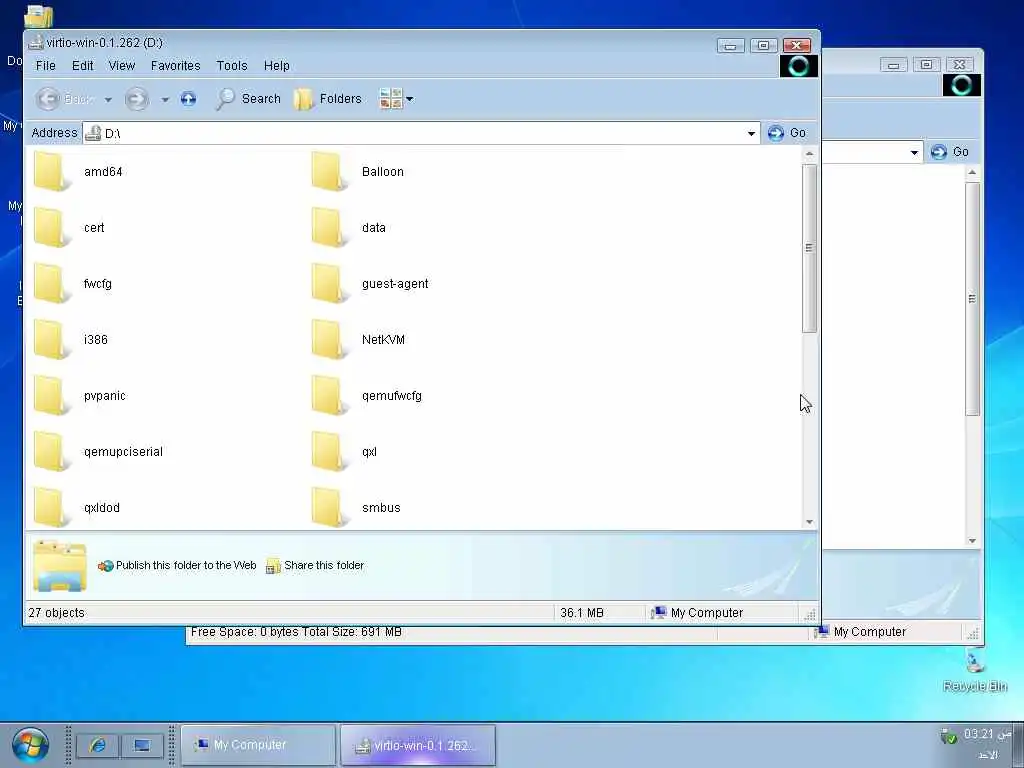Screen dimensions: 1024x768
Task: Select the qemupciserial folder icon
Action: coord(51,452)
